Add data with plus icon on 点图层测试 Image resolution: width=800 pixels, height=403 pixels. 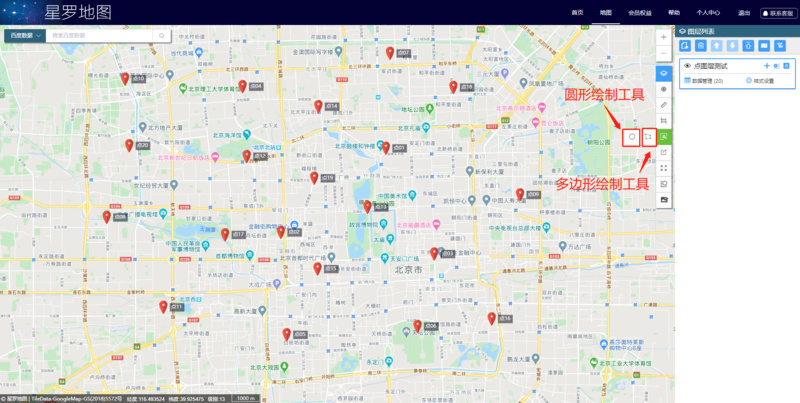[766, 66]
